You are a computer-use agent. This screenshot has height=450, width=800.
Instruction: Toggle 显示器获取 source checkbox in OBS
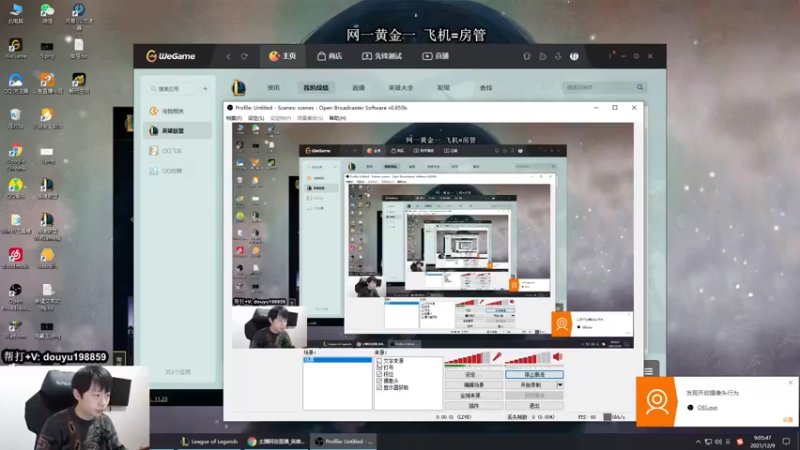click(379, 387)
